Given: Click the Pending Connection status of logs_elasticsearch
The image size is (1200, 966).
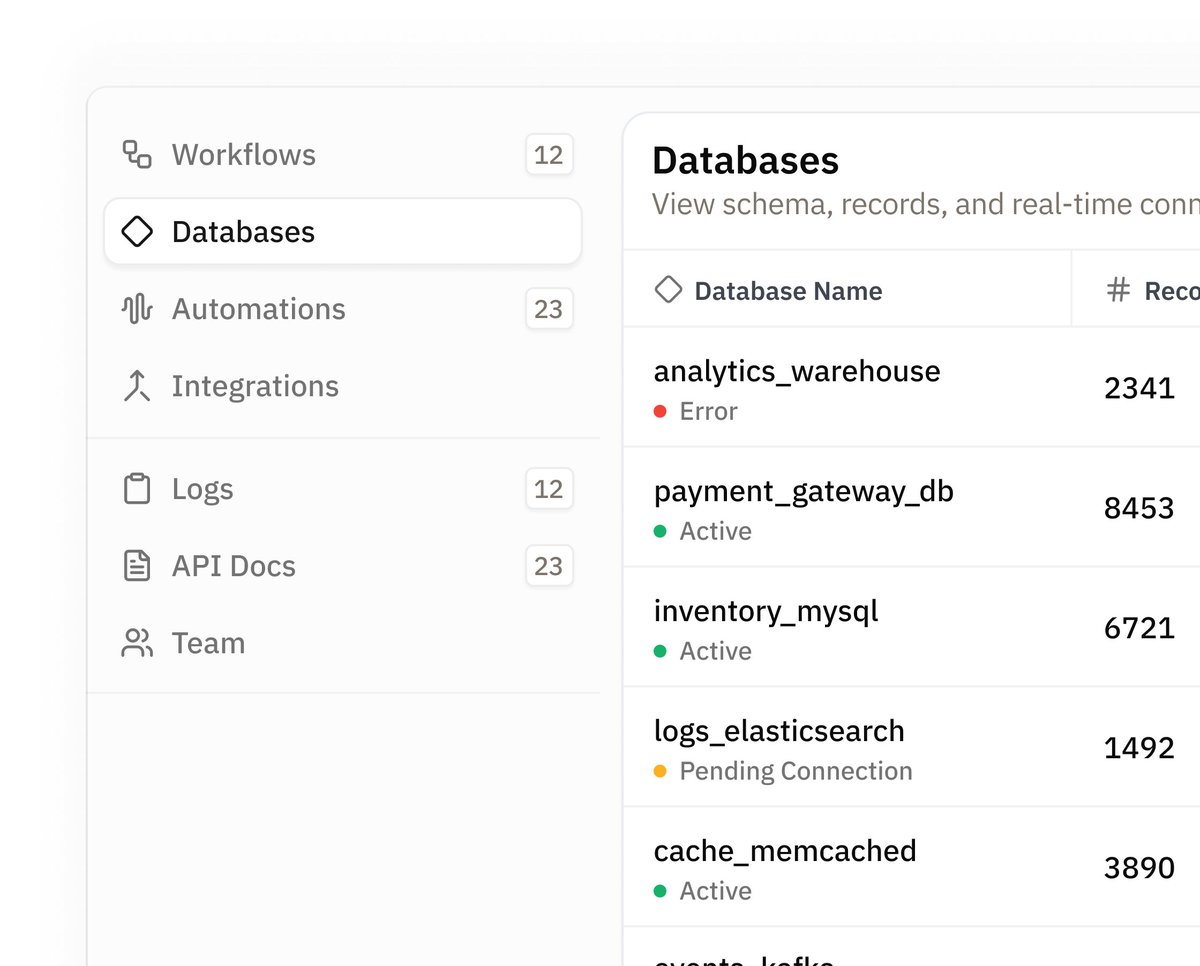Looking at the screenshot, I should click(x=795, y=771).
